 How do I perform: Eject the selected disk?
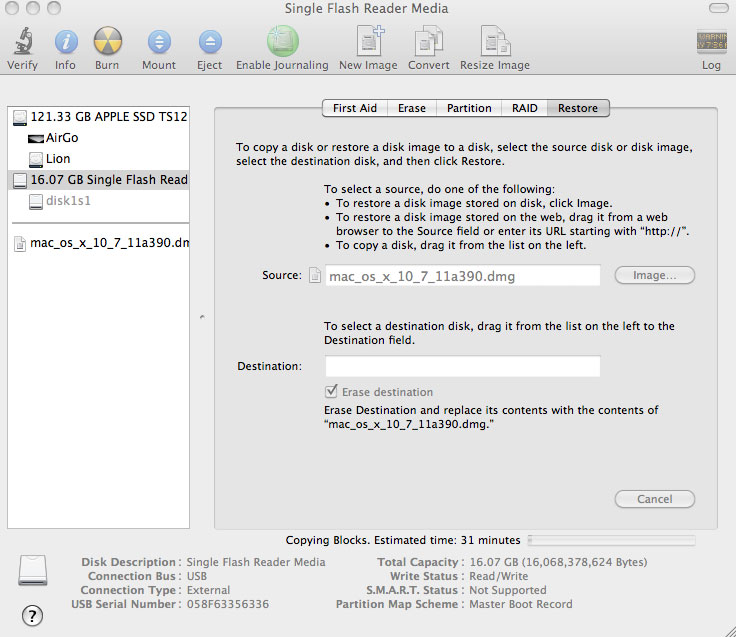(x=209, y=42)
